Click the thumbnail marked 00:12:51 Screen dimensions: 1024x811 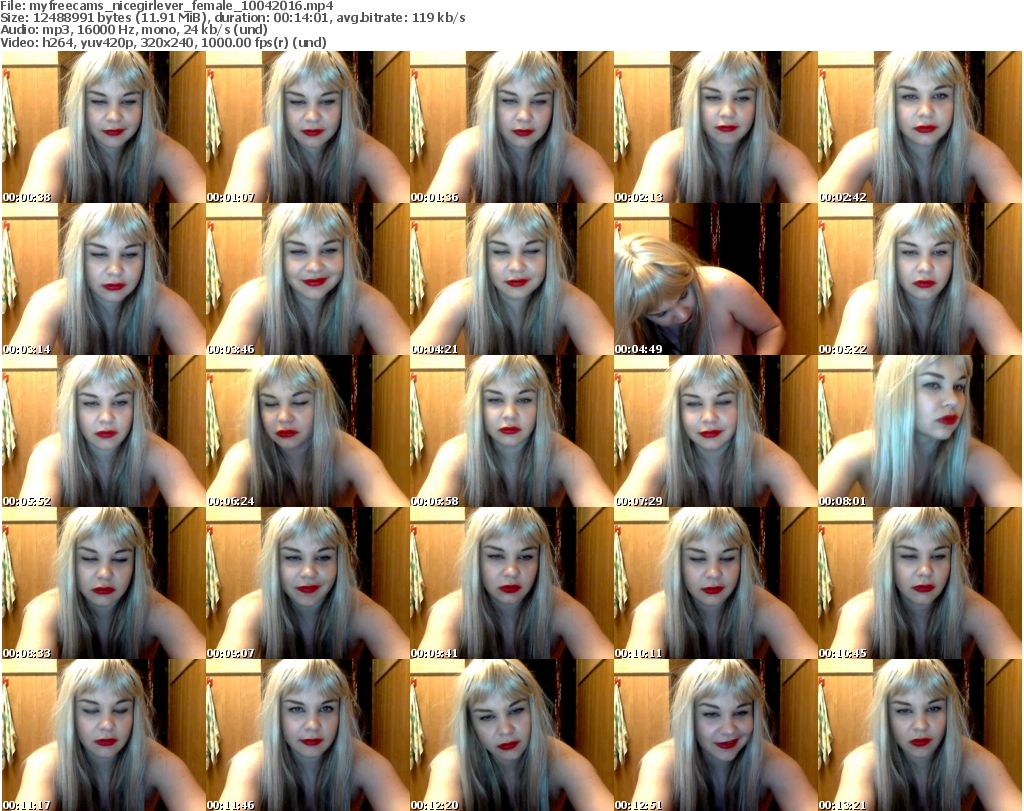(716, 735)
